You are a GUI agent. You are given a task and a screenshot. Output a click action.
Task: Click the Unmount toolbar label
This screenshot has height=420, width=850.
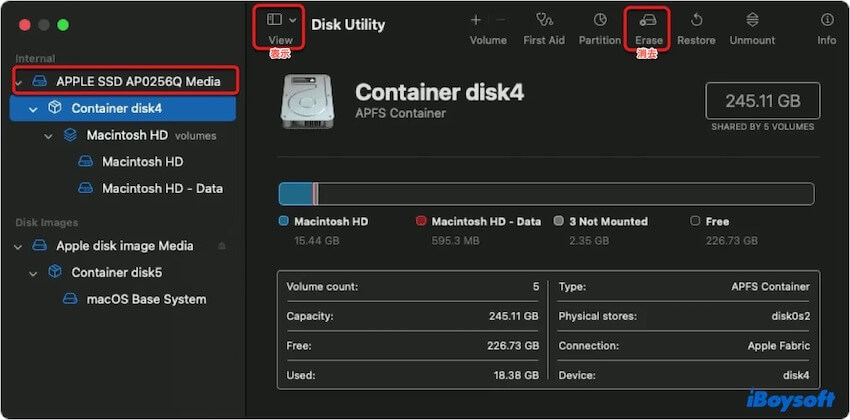(x=752, y=40)
